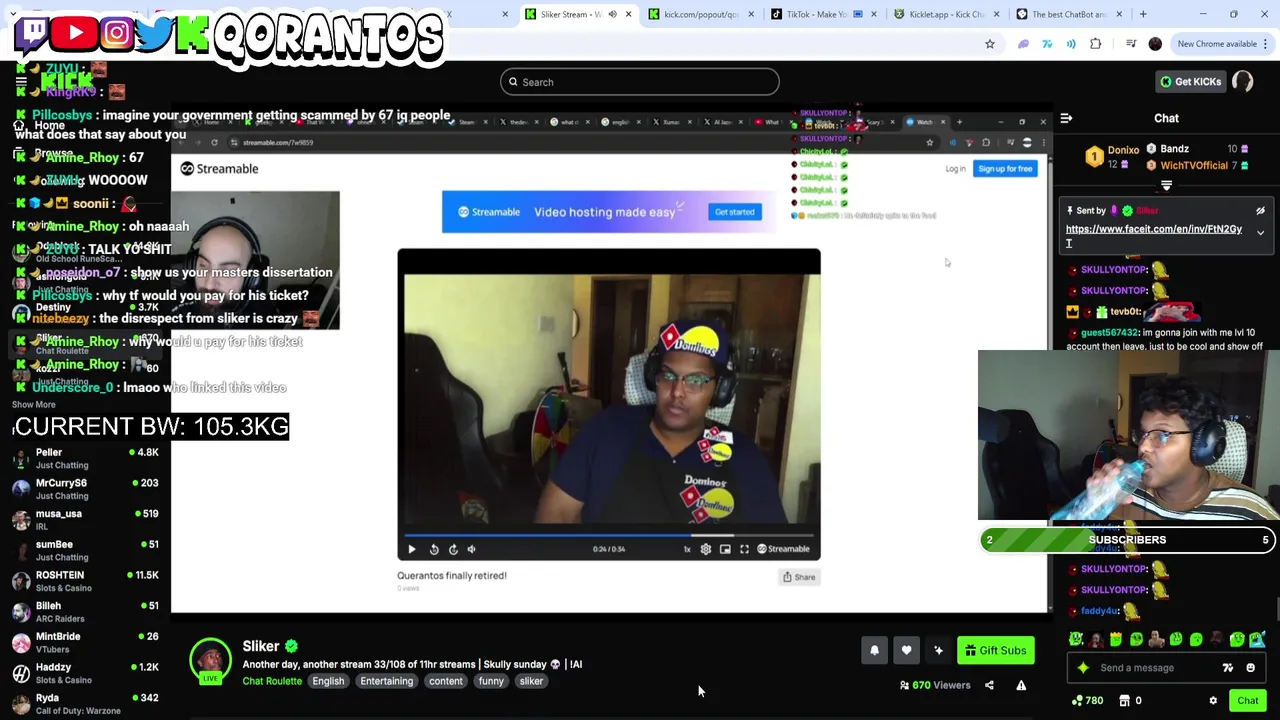The width and height of the screenshot is (1280, 720).
Task: Click the 7TV extension icon in Chrome toolbar
Action: point(1047,44)
